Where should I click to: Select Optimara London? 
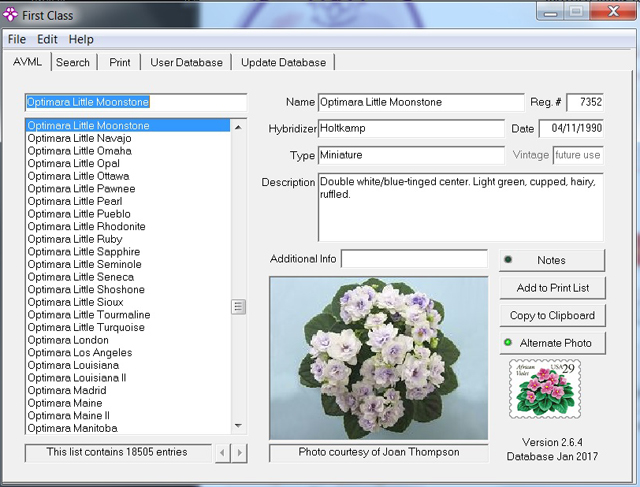click(128, 340)
